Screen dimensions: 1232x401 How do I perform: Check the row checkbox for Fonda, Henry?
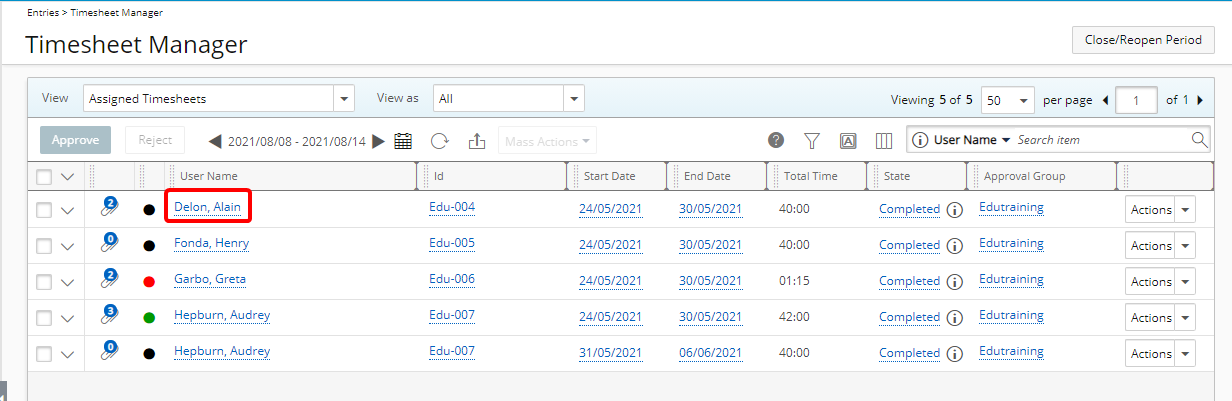tap(44, 246)
